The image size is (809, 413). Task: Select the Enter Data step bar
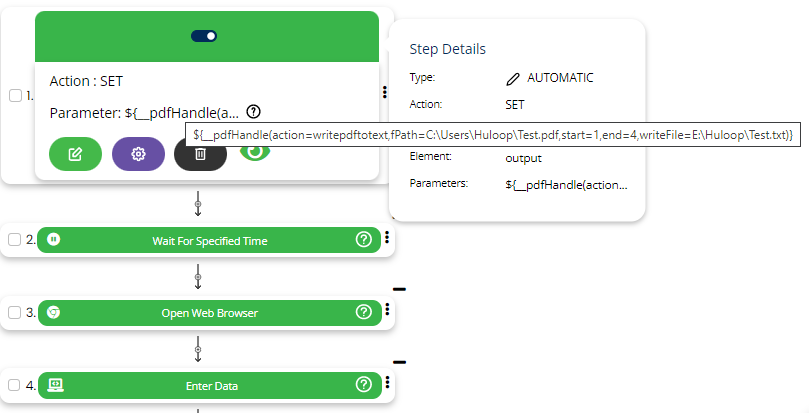211,385
